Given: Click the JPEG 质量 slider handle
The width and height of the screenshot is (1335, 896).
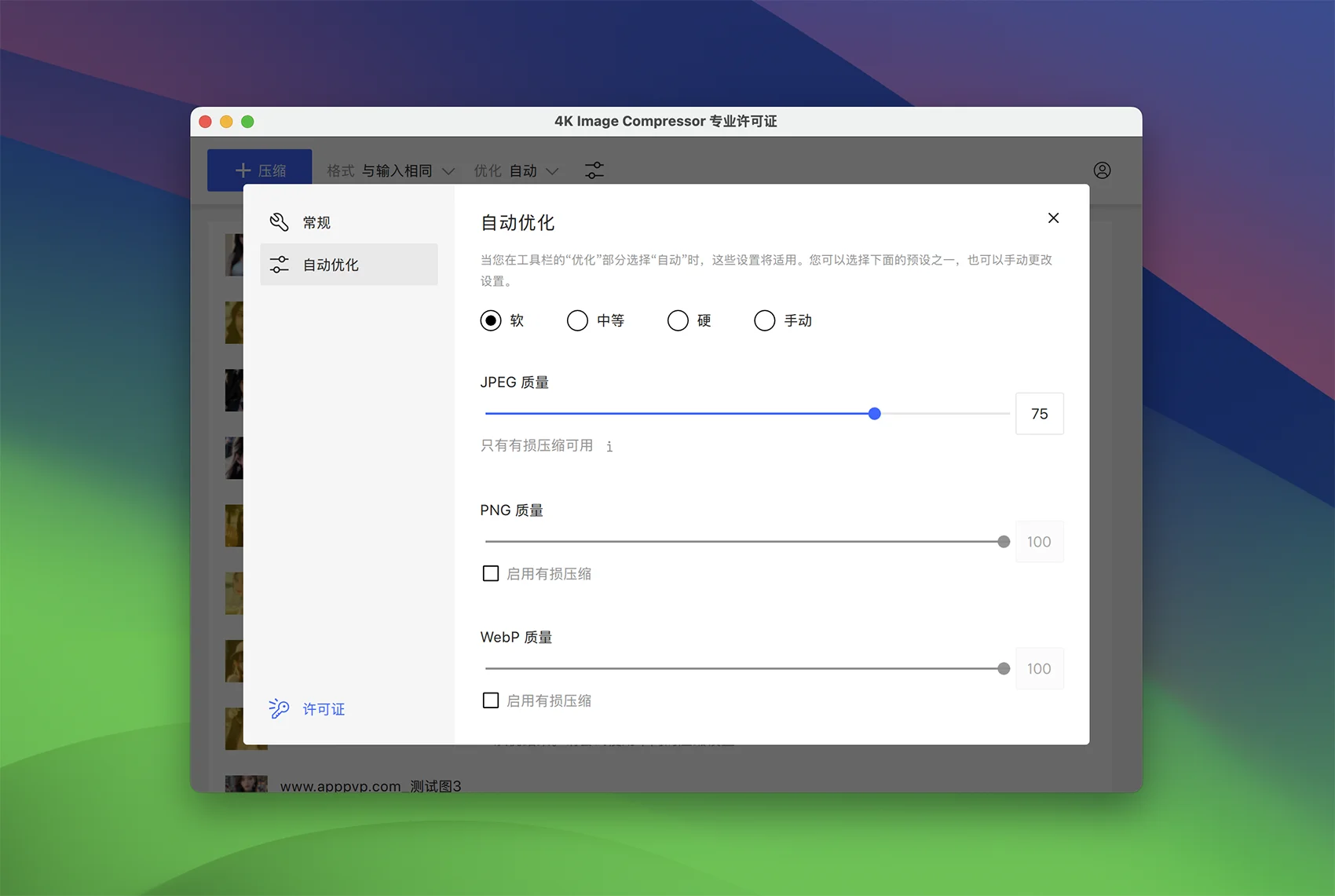Looking at the screenshot, I should pos(874,414).
